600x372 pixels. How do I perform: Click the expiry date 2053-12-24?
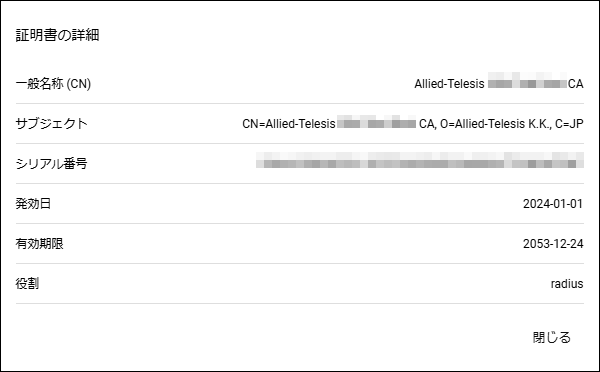[x=553, y=243]
